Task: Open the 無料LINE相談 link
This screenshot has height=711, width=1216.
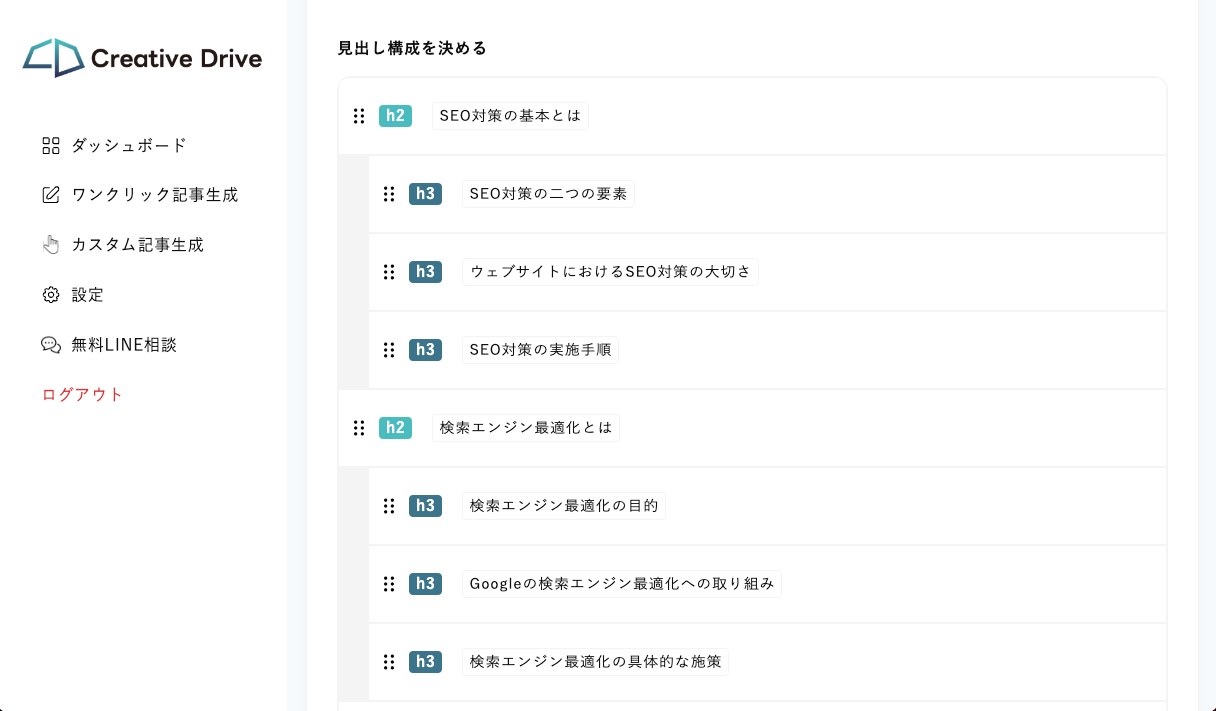Action: (123, 345)
